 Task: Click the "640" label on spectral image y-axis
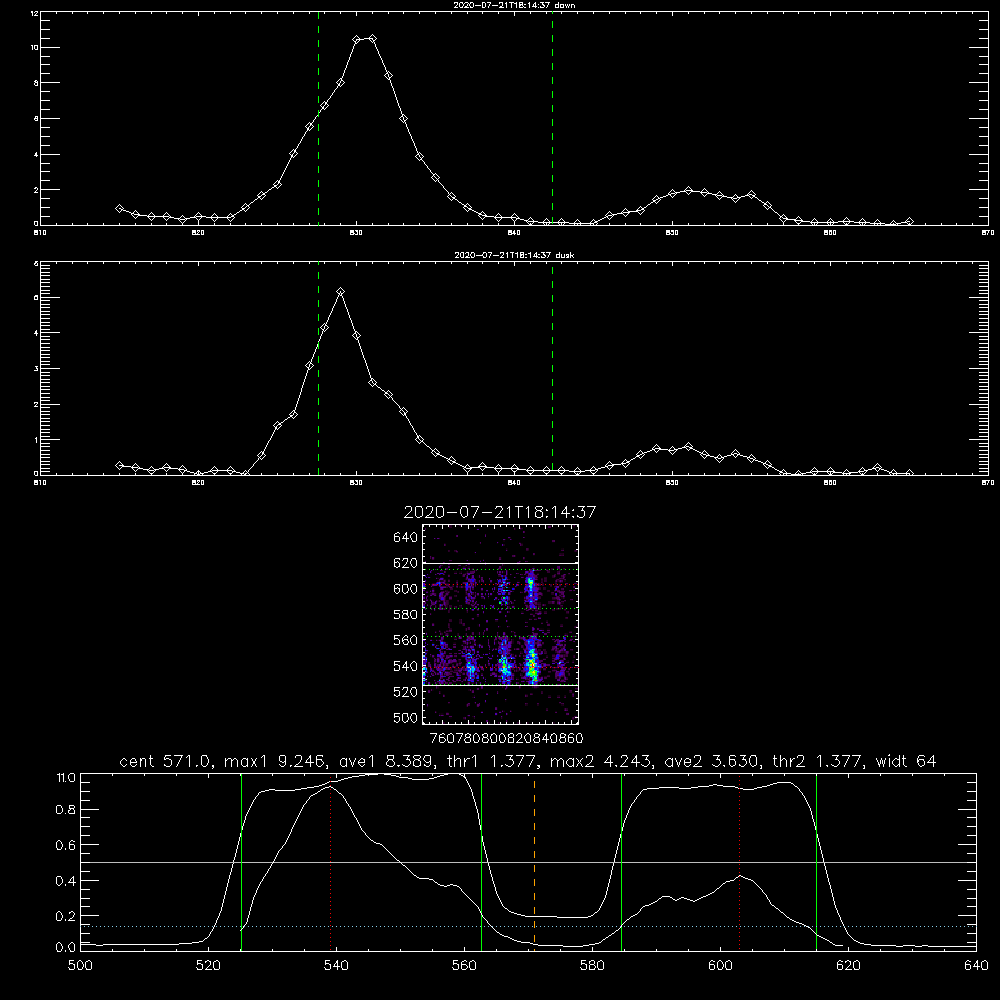405,538
